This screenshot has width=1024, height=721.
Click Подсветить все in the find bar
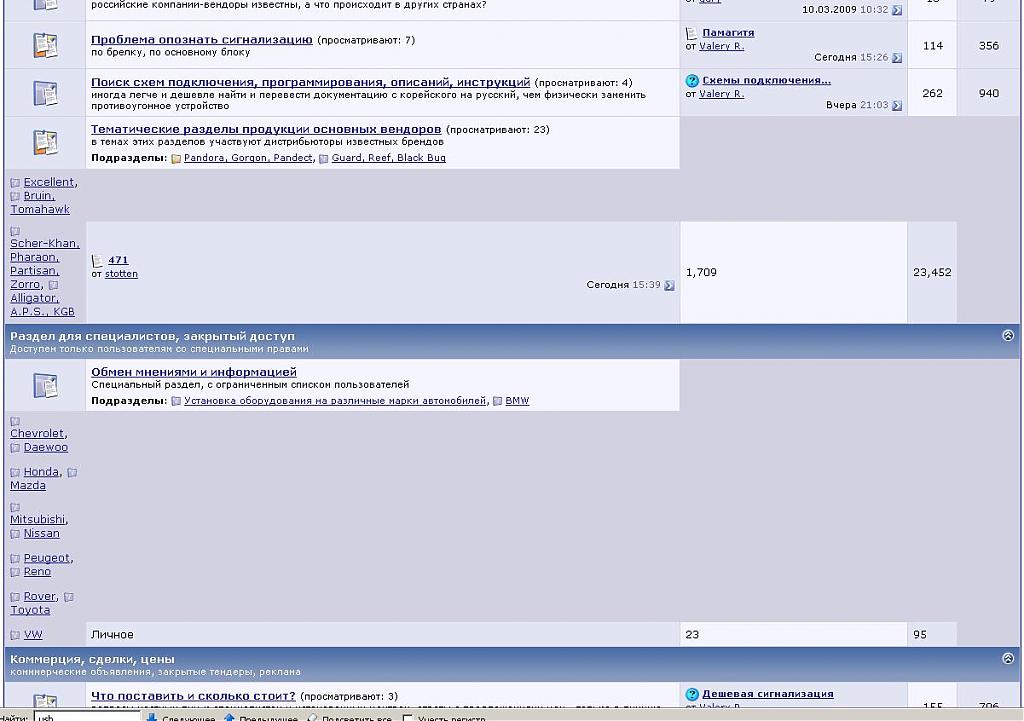click(349, 718)
